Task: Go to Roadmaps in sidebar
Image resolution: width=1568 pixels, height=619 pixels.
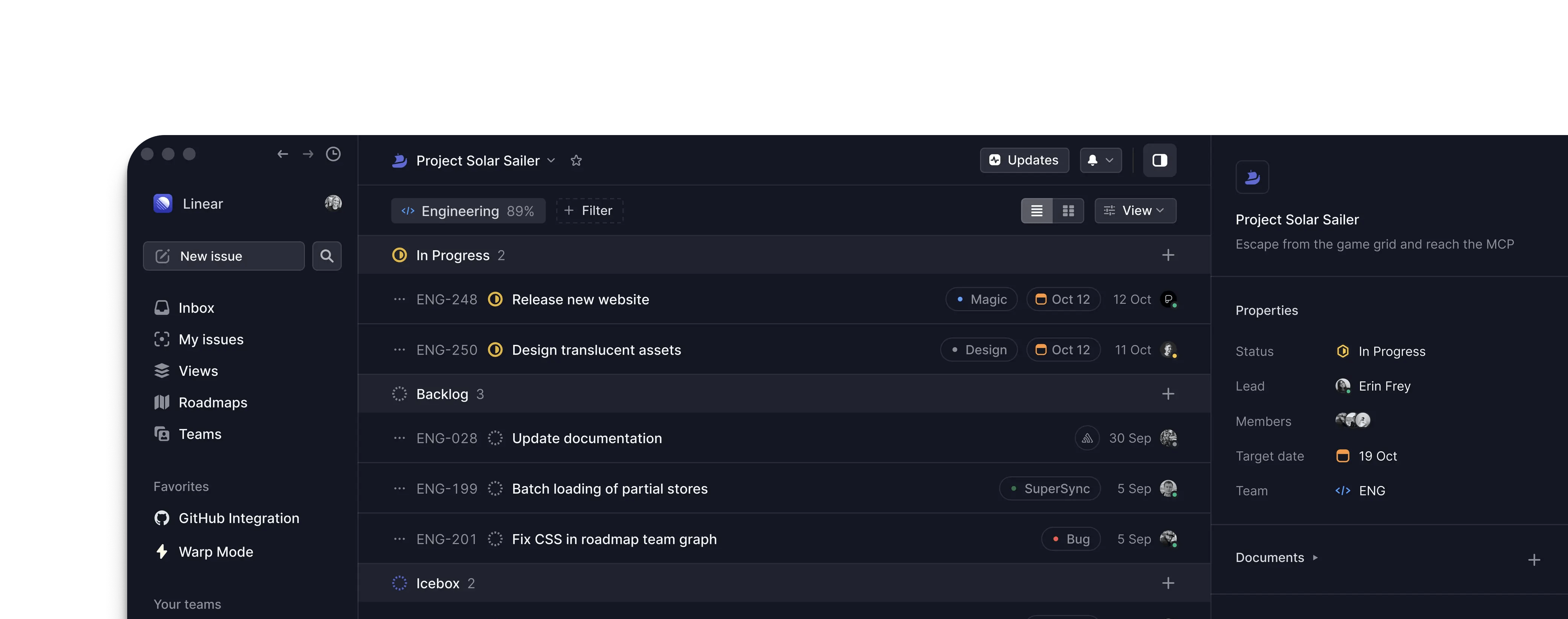Action: click(x=212, y=402)
